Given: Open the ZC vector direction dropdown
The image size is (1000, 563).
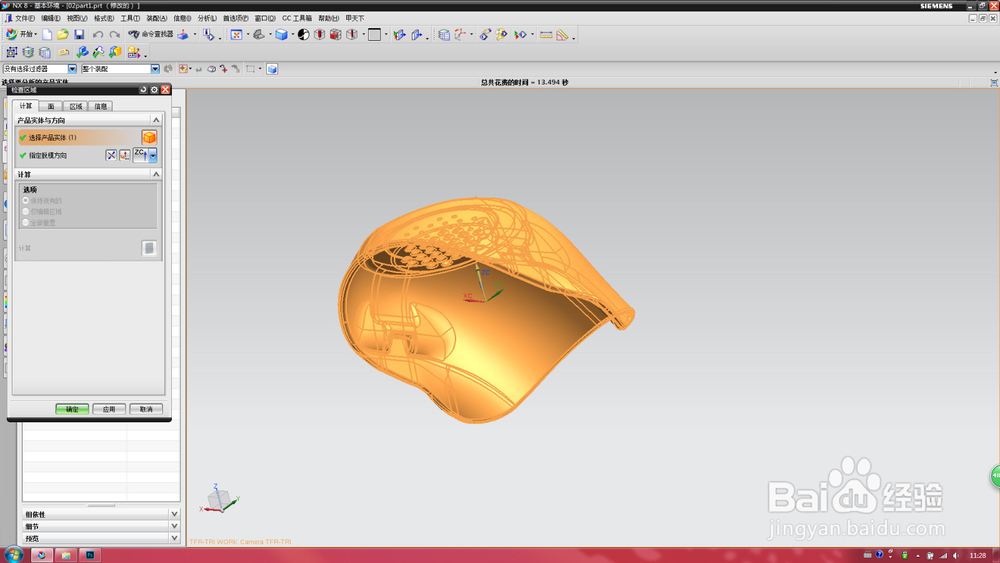Looking at the screenshot, I should [x=153, y=155].
